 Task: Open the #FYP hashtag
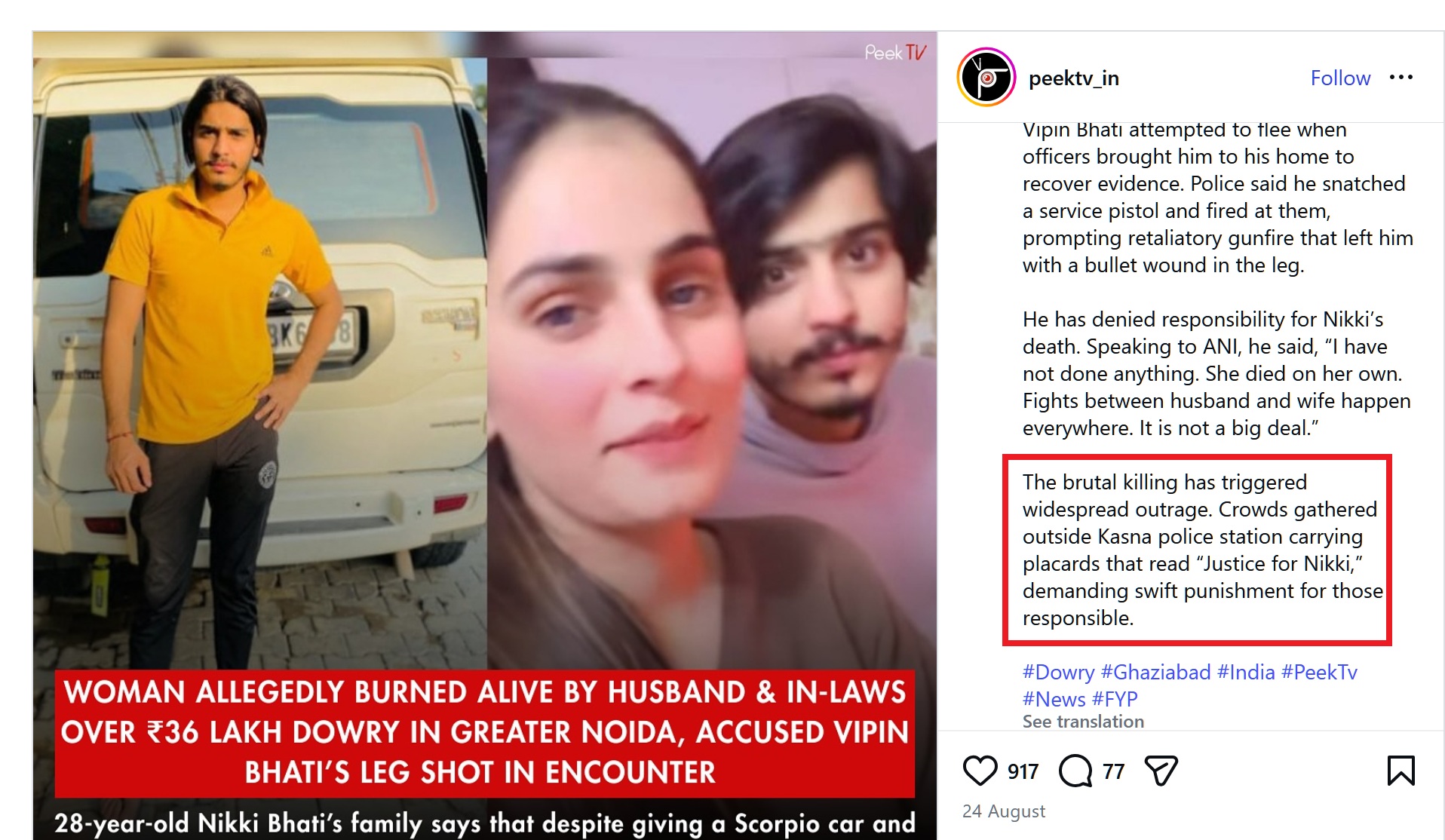(x=1115, y=699)
